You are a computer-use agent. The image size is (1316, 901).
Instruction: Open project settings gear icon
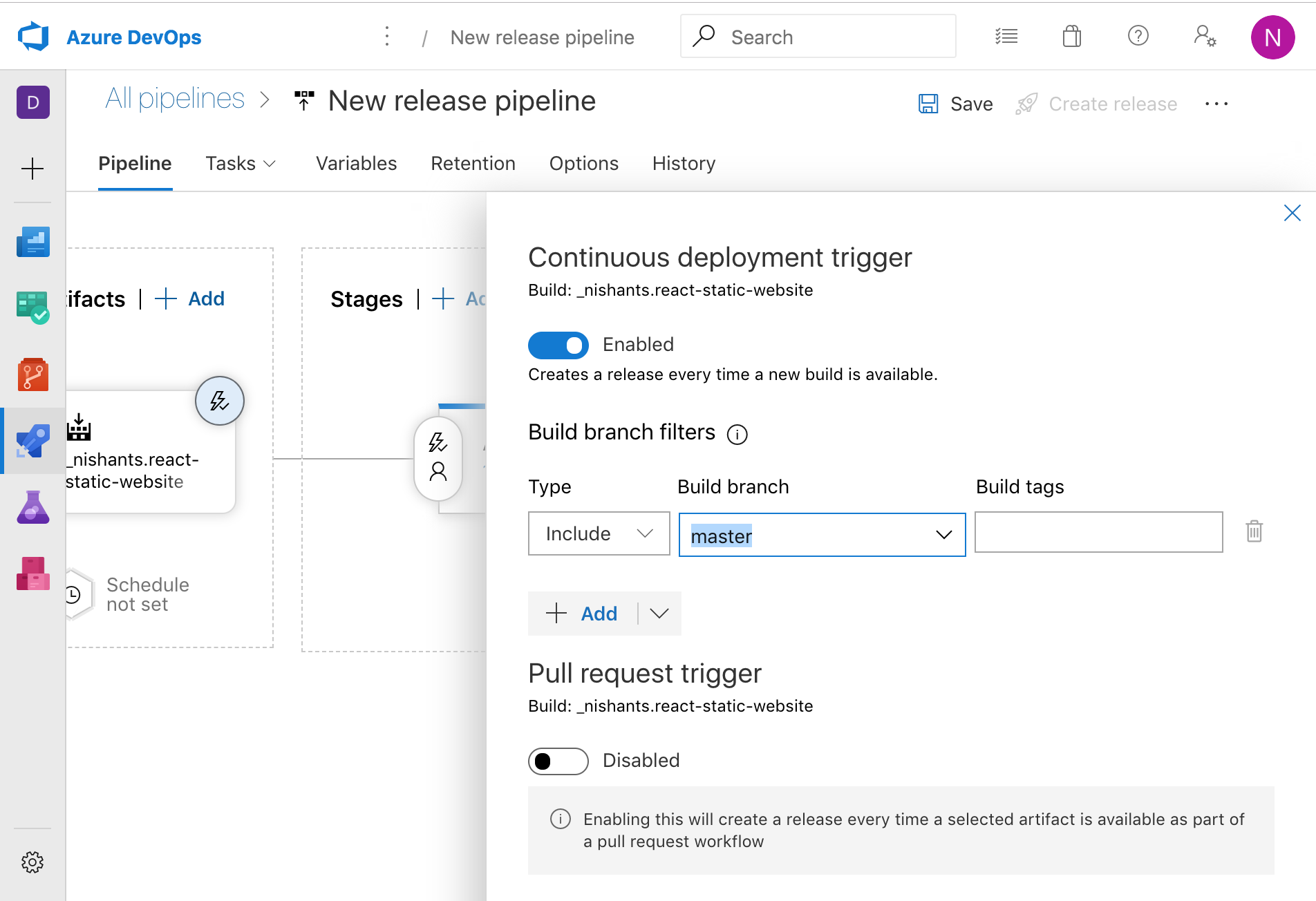32,862
